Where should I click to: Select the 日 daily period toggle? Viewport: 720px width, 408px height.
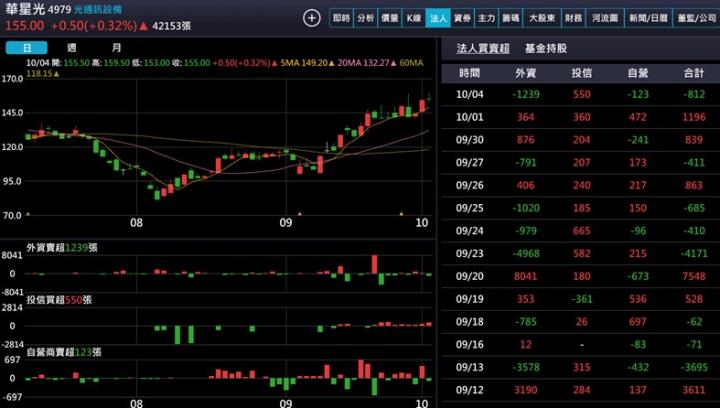27,48
